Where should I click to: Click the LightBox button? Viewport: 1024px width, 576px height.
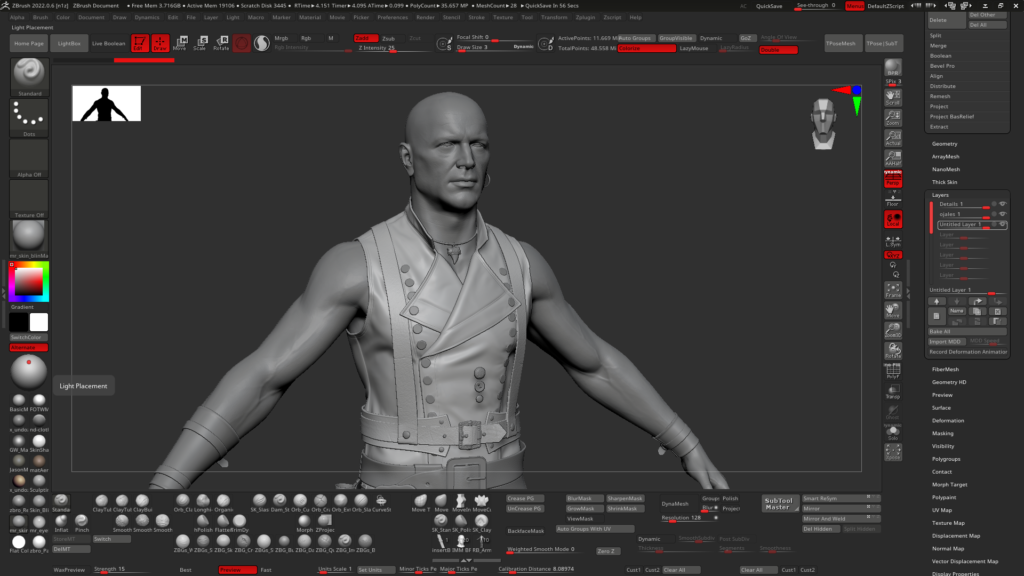click(x=68, y=44)
